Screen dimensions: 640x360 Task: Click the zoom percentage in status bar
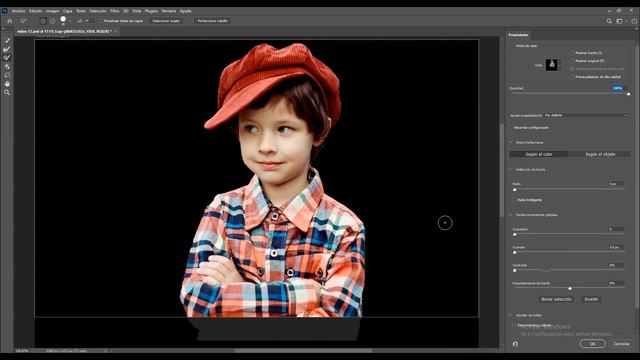click(x=22, y=351)
